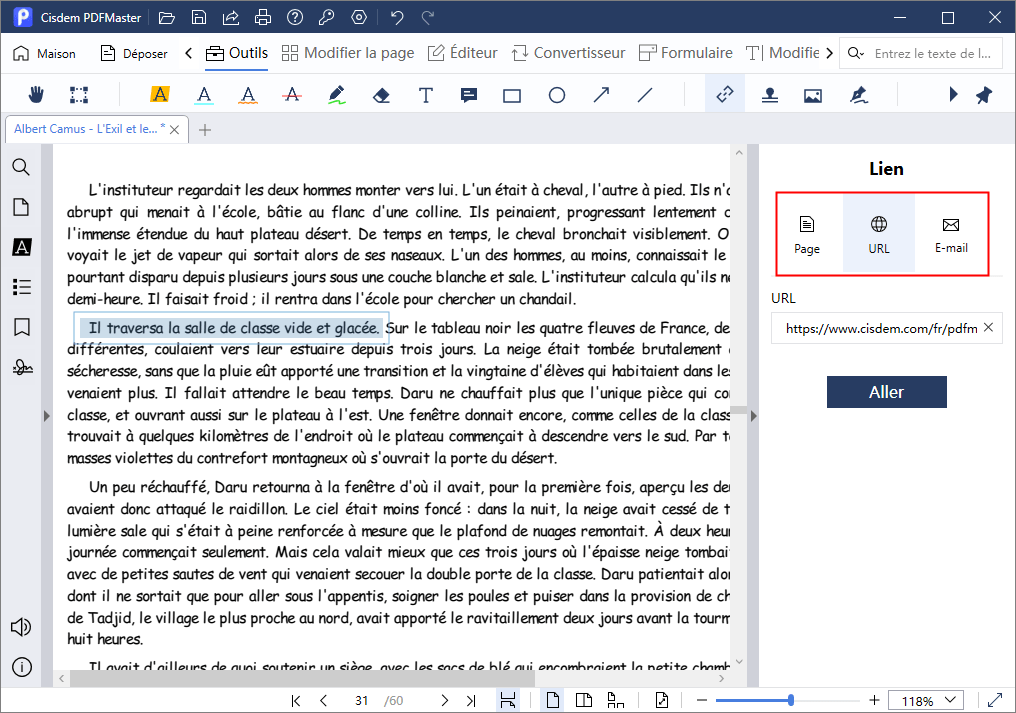Select the Text box T tool
1016x713 pixels.
tap(426, 95)
